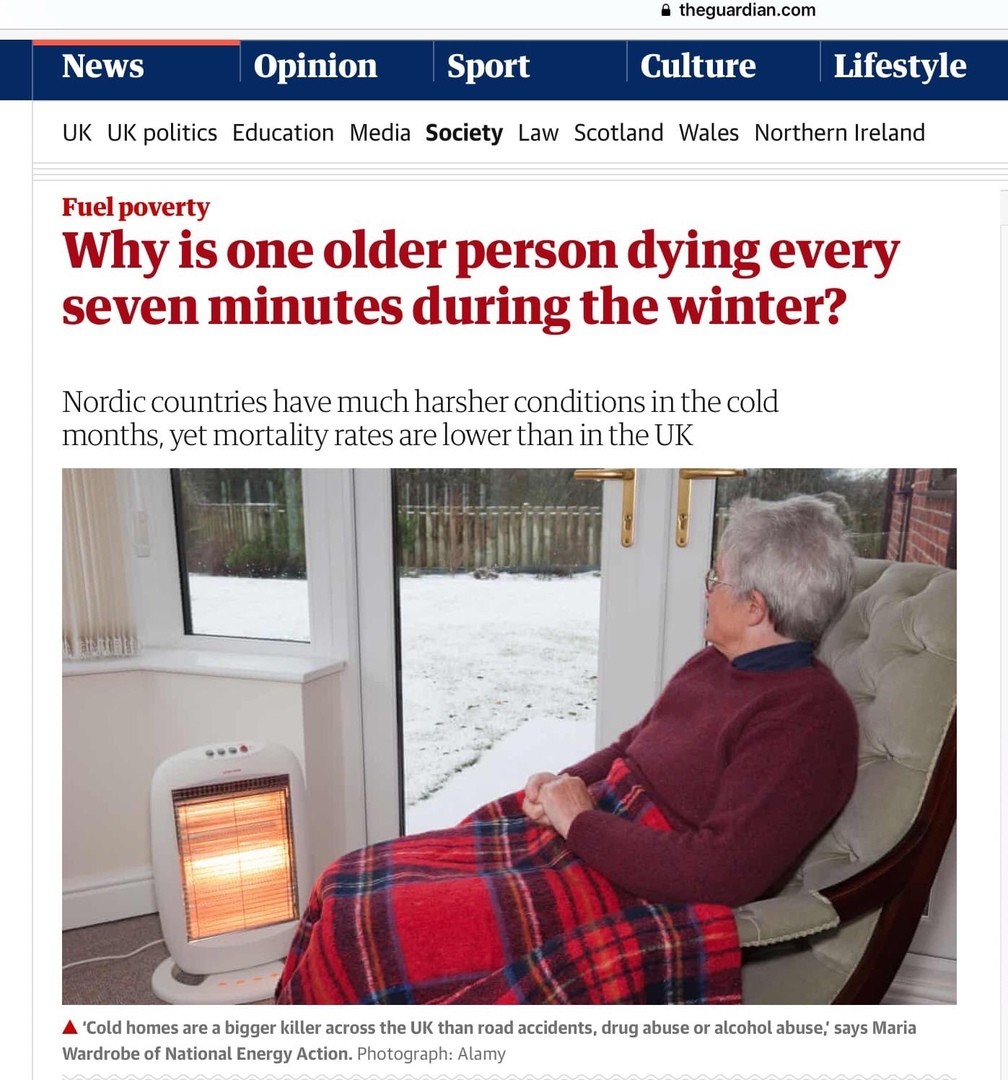Select the UK subsection link
The width and height of the screenshot is (1008, 1080).
[x=76, y=132]
